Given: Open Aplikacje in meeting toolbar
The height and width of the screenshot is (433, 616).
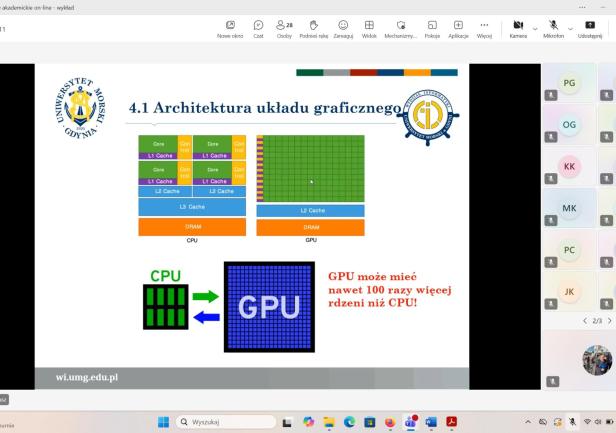Looking at the screenshot, I should pos(458,28).
